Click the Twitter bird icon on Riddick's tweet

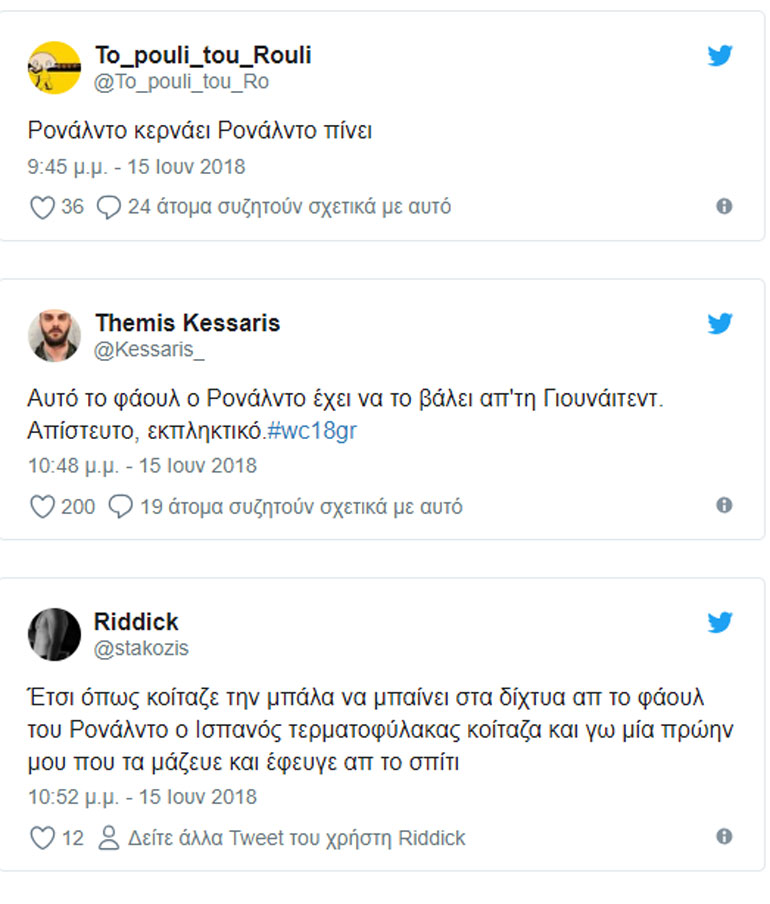[720, 623]
